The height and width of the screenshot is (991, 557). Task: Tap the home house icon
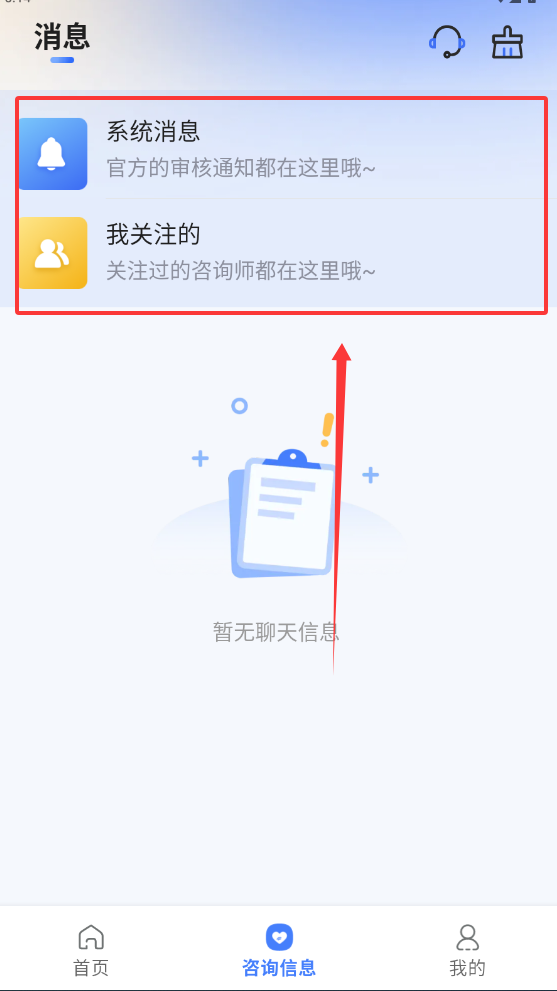tap(91, 937)
